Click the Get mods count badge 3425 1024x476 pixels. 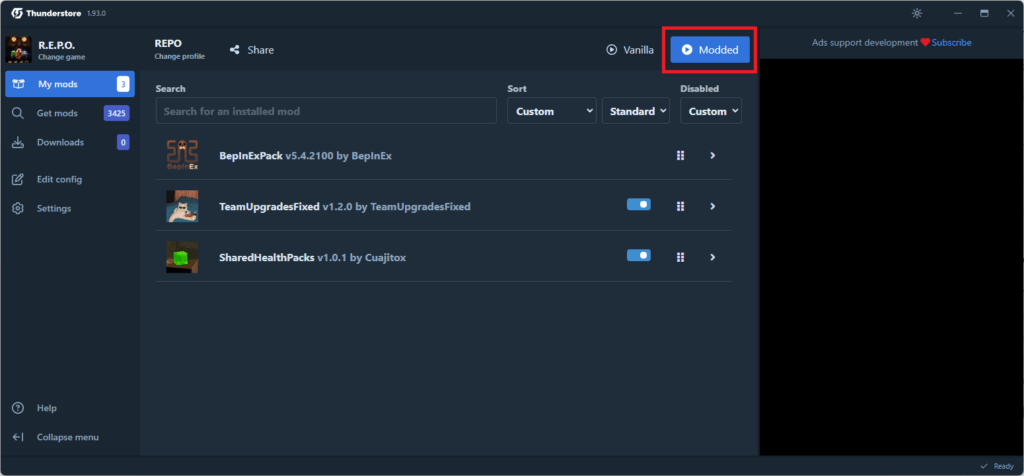(116, 113)
